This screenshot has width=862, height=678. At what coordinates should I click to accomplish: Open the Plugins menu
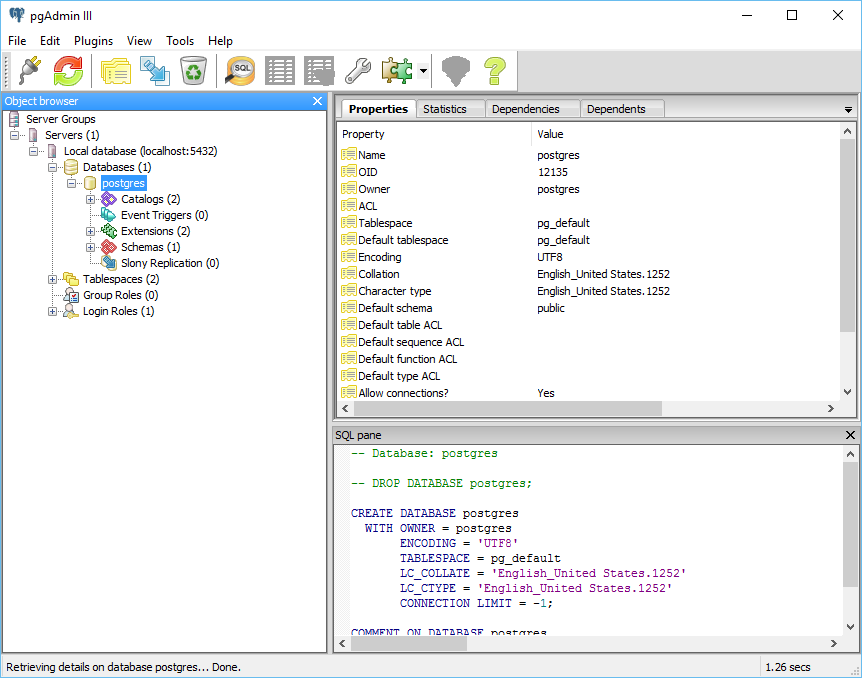coord(93,41)
